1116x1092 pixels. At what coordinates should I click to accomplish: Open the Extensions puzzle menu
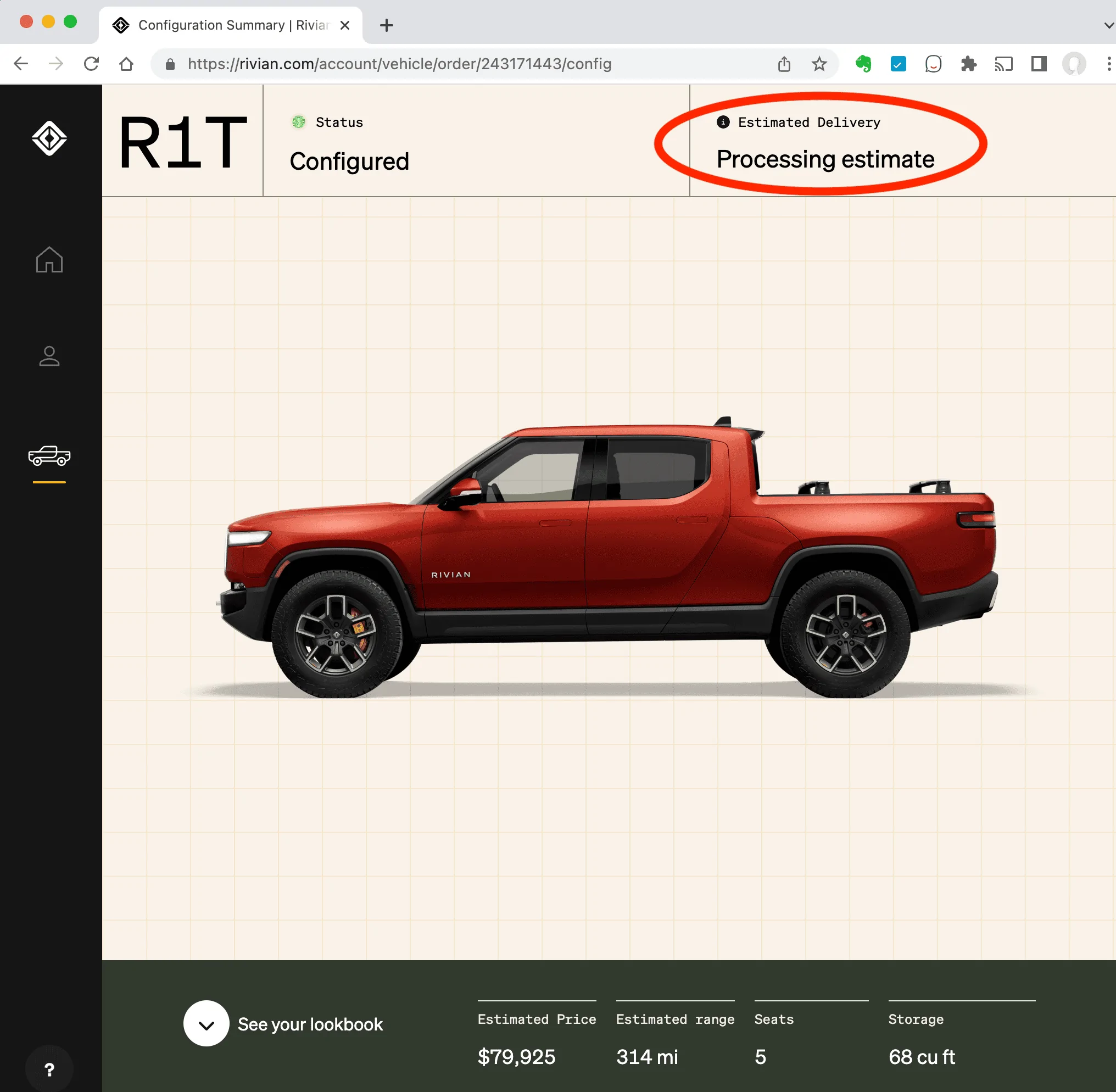(969, 64)
